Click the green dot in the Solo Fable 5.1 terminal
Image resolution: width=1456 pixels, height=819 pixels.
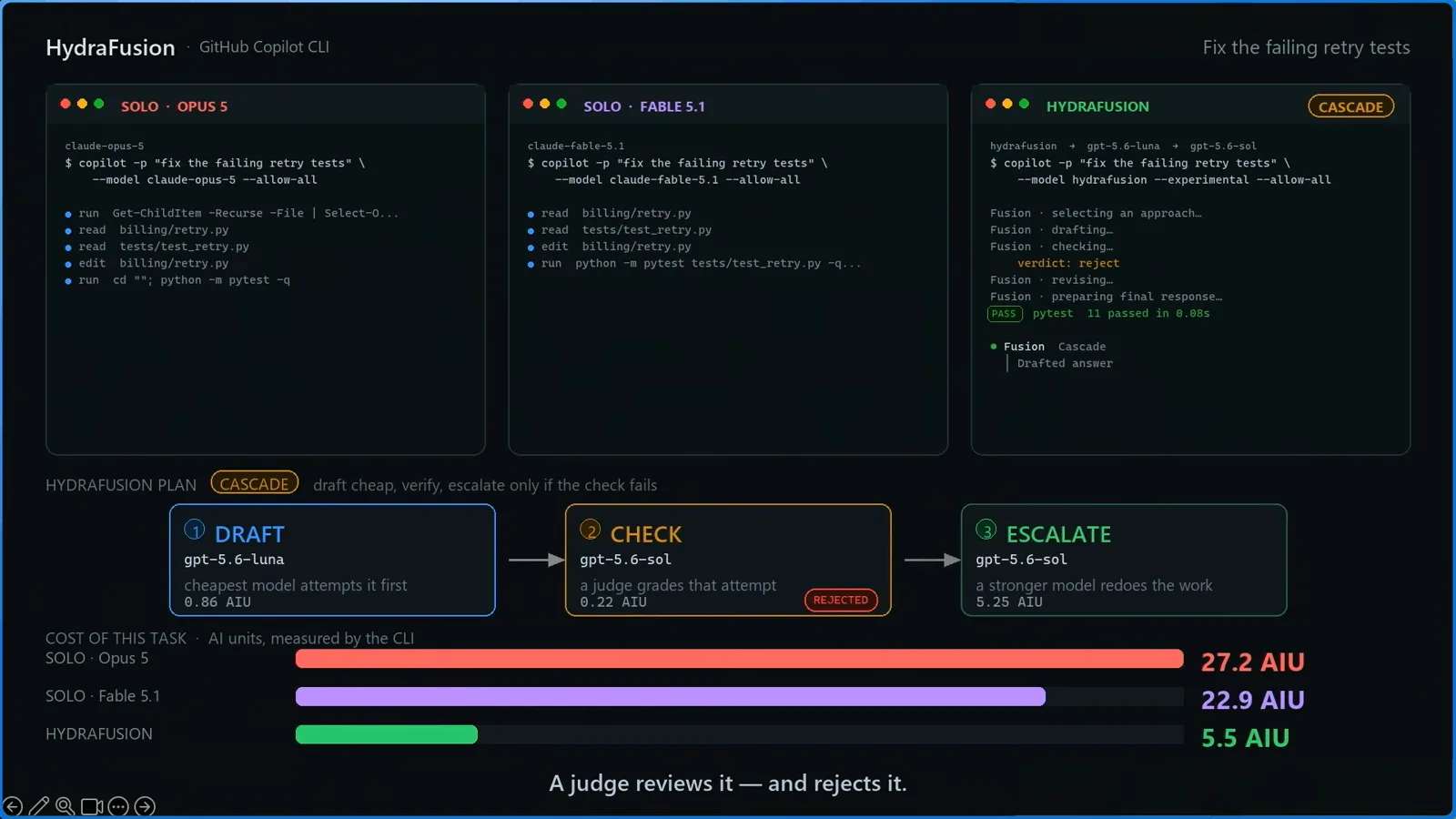click(x=561, y=104)
